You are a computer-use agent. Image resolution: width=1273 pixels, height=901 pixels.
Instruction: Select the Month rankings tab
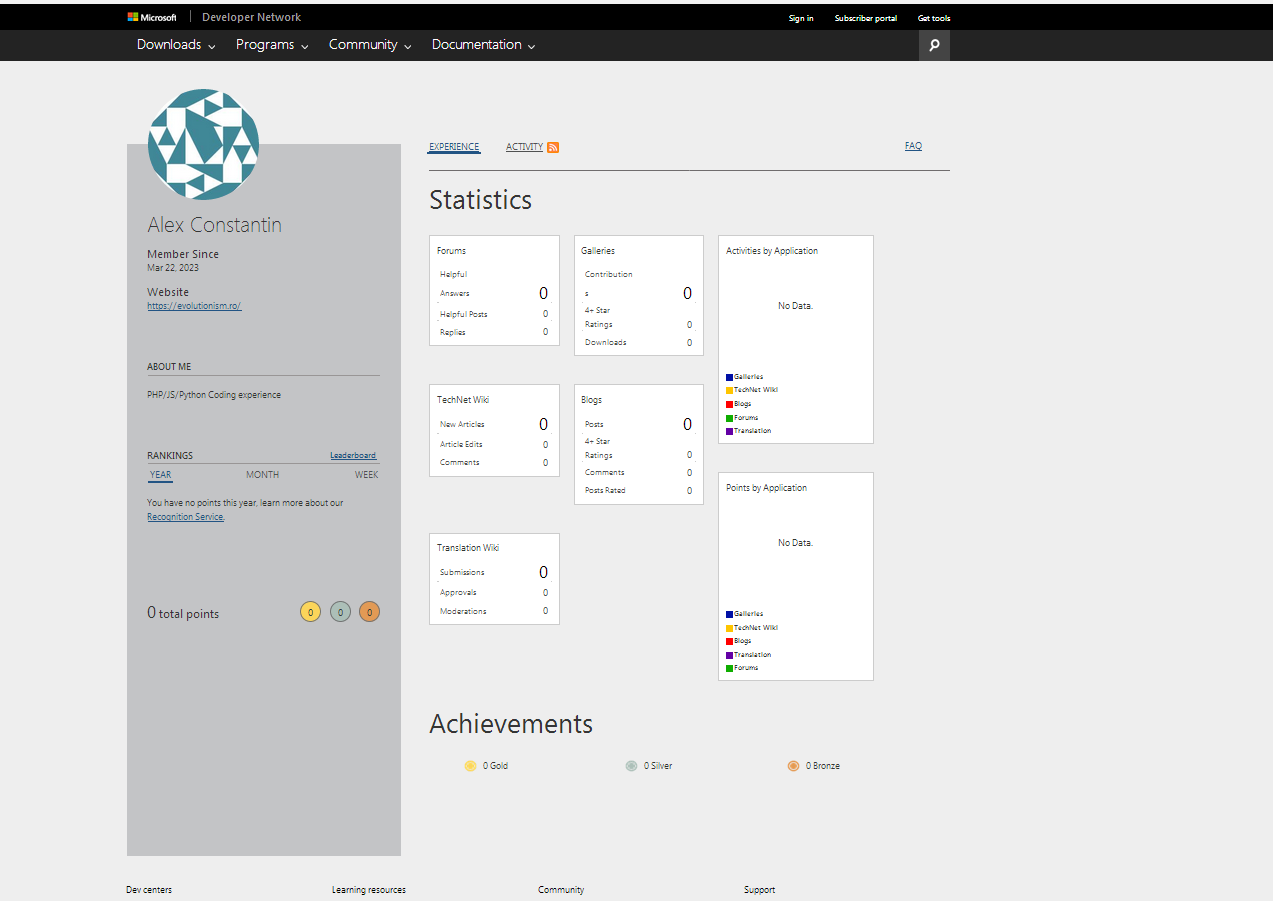tap(263, 475)
